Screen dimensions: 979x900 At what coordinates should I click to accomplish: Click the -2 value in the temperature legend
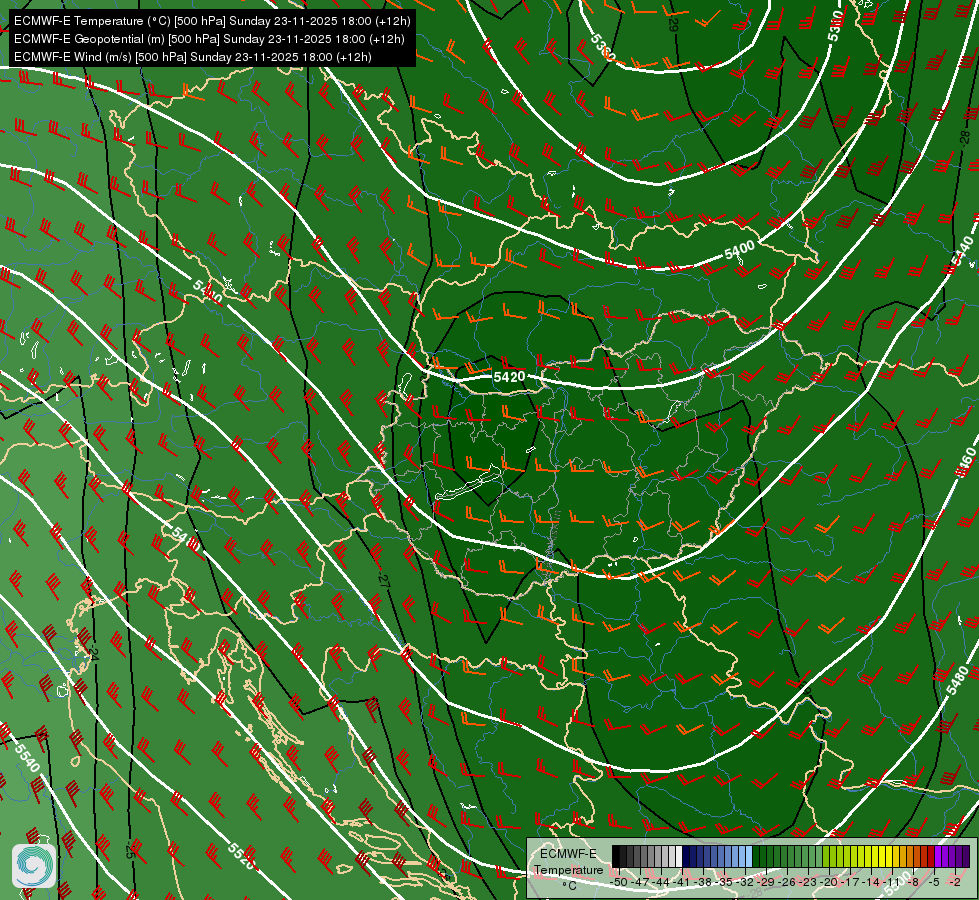tap(954, 882)
